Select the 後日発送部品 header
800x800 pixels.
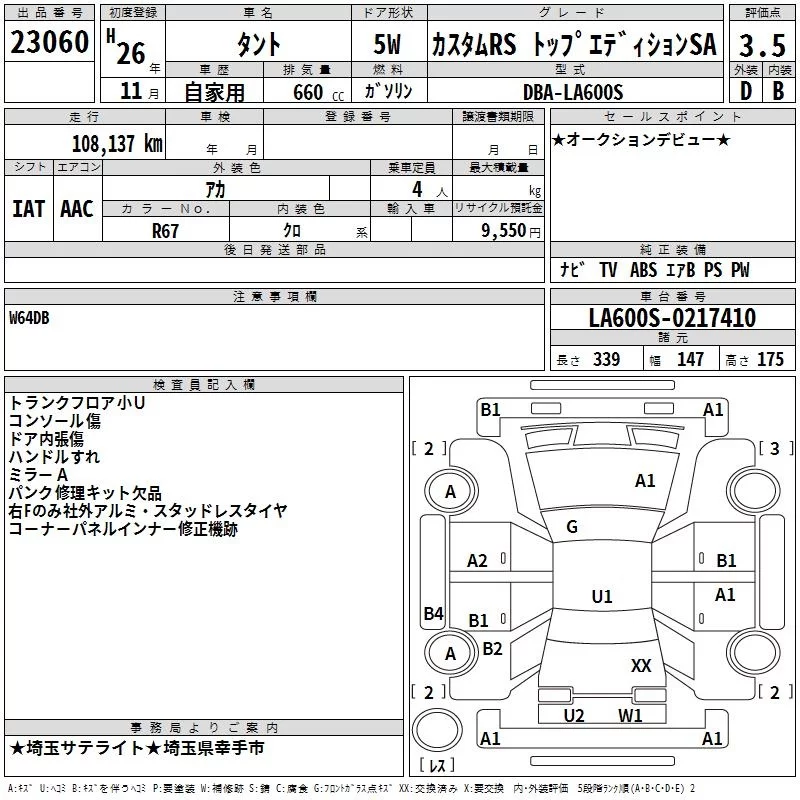point(274,249)
